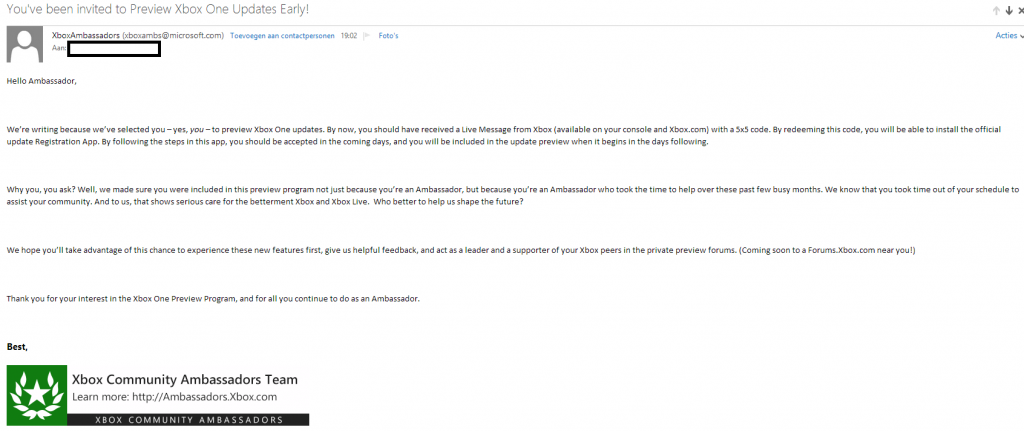
Task: Click the redacted recipient field after Aan
Action: 114,49
